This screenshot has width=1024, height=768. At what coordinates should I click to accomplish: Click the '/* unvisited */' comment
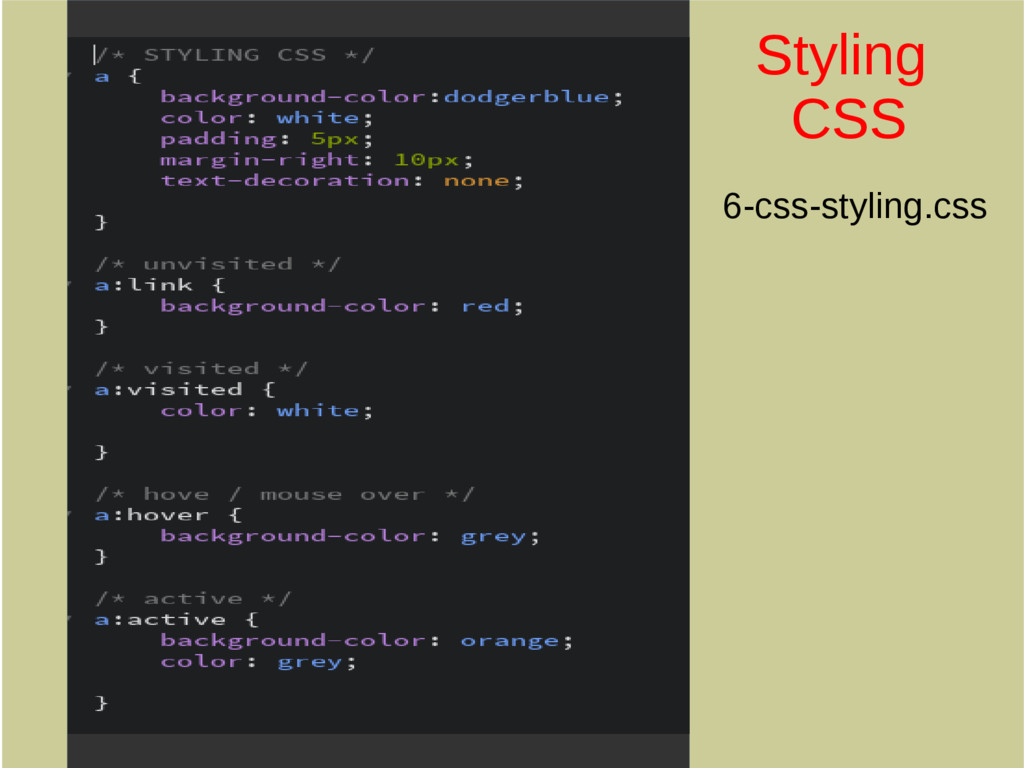tap(217, 264)
